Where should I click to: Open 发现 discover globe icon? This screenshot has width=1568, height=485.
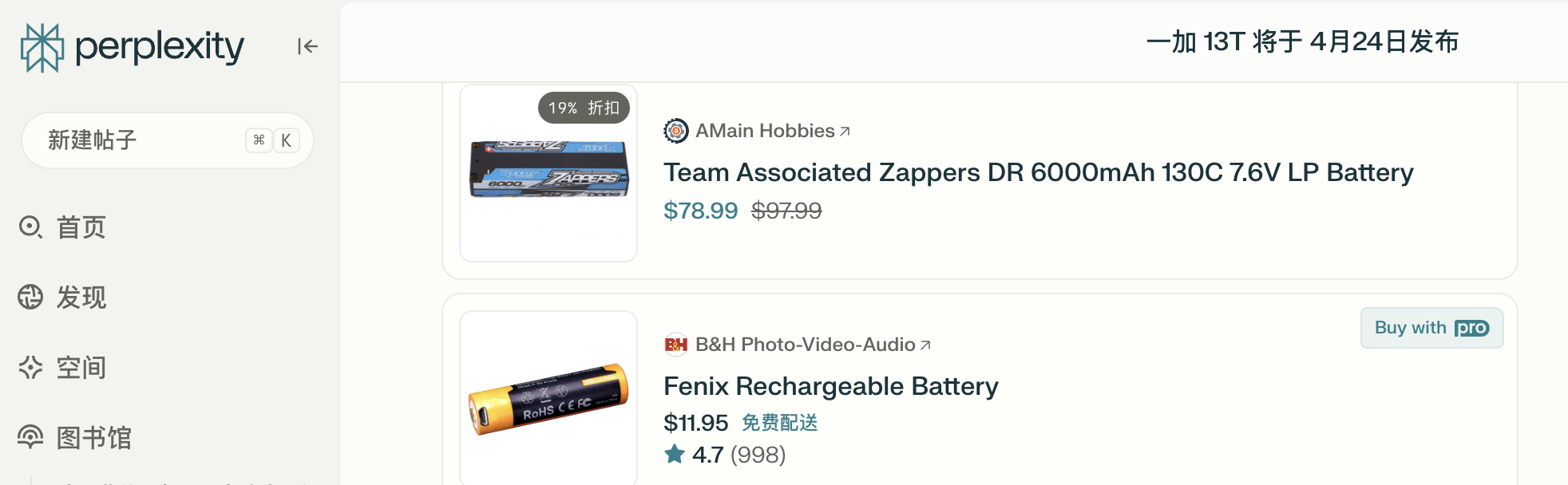tap(30, 297)
